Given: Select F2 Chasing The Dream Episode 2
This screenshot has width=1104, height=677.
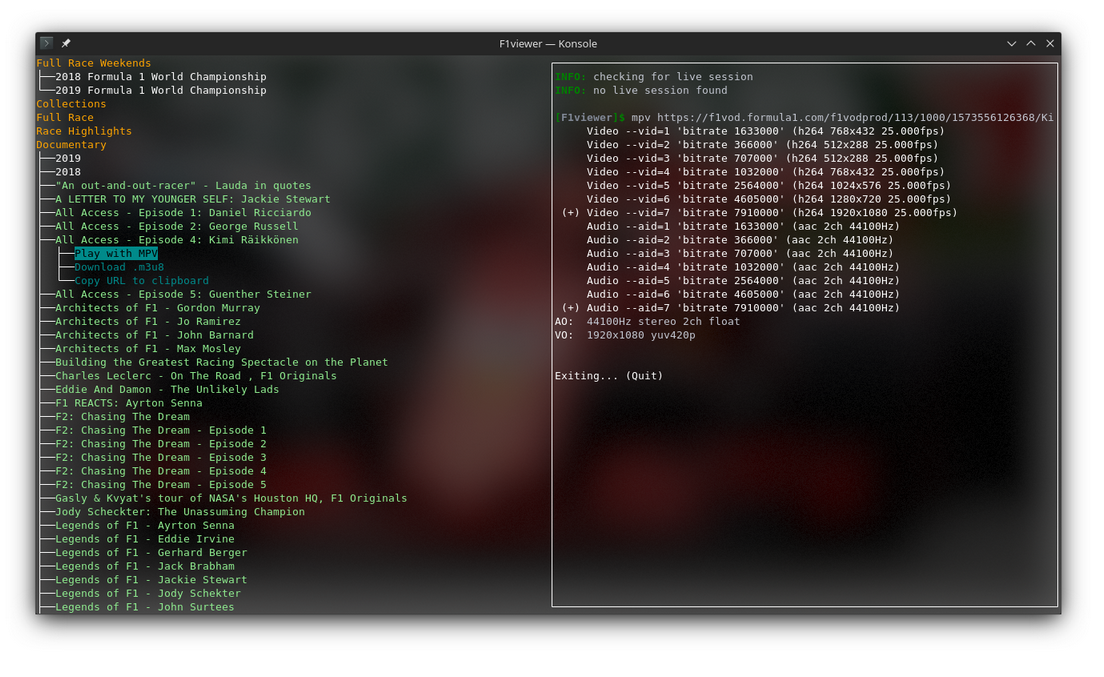Looking at the screenshot, I should tap(161, 444).
